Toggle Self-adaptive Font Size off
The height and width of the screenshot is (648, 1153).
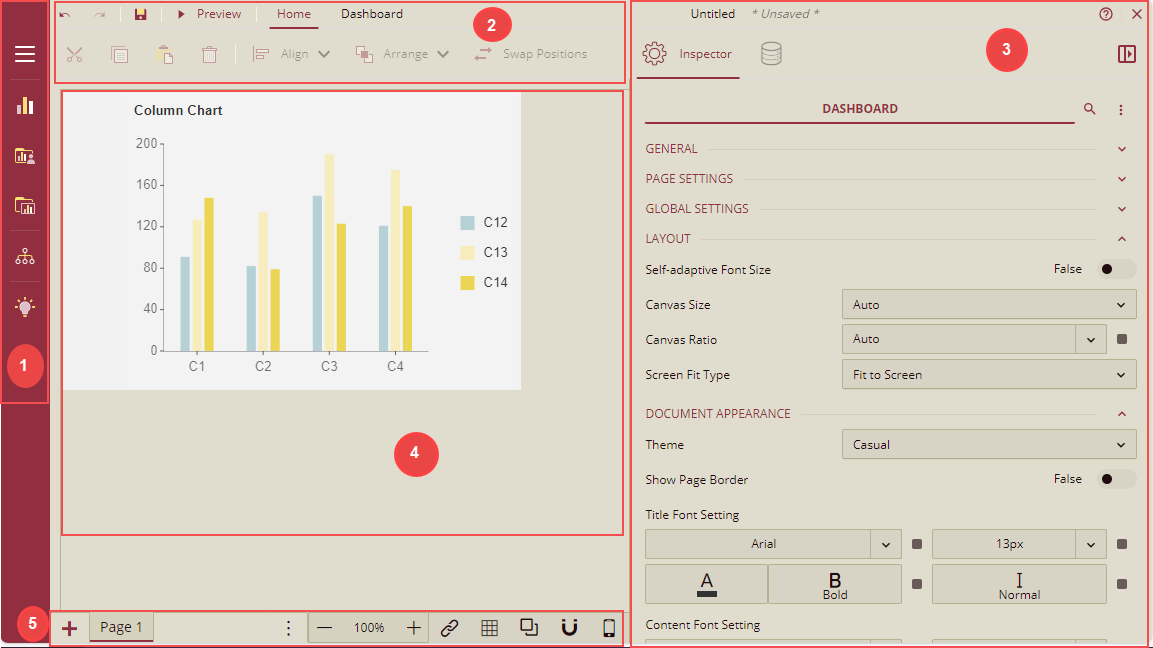point(1117,268)
